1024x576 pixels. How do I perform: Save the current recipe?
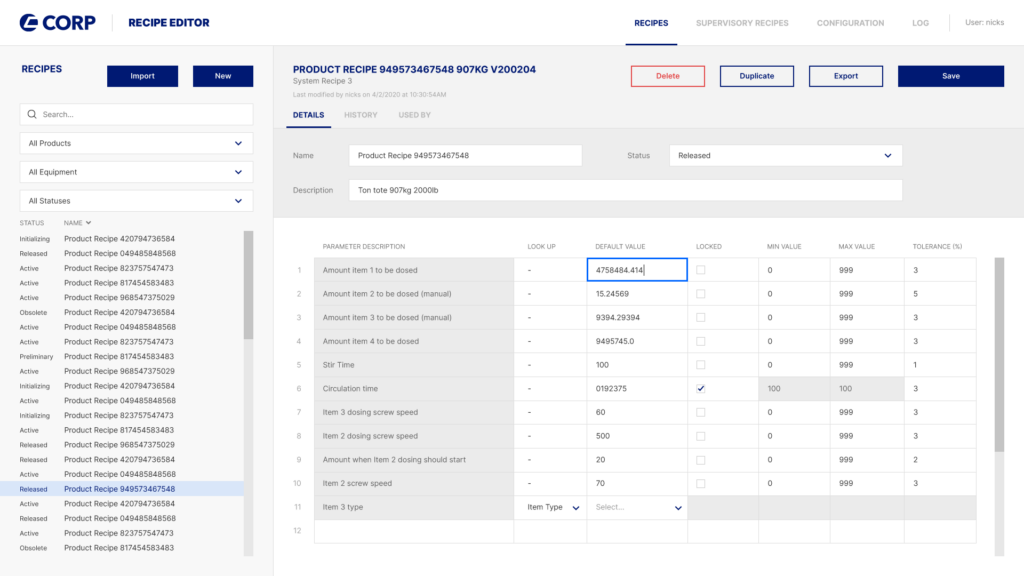[950, 76]
